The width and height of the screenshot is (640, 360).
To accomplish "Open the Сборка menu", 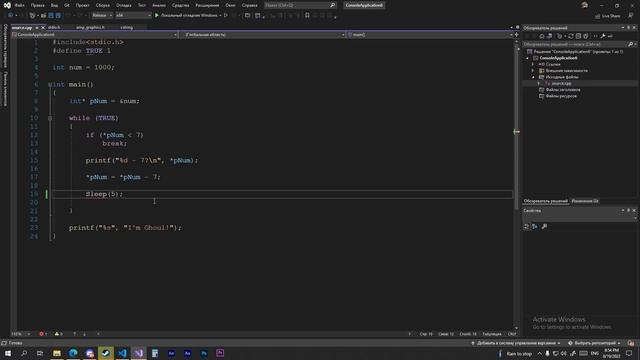I will pyautogui.click(x=102, y=5).
